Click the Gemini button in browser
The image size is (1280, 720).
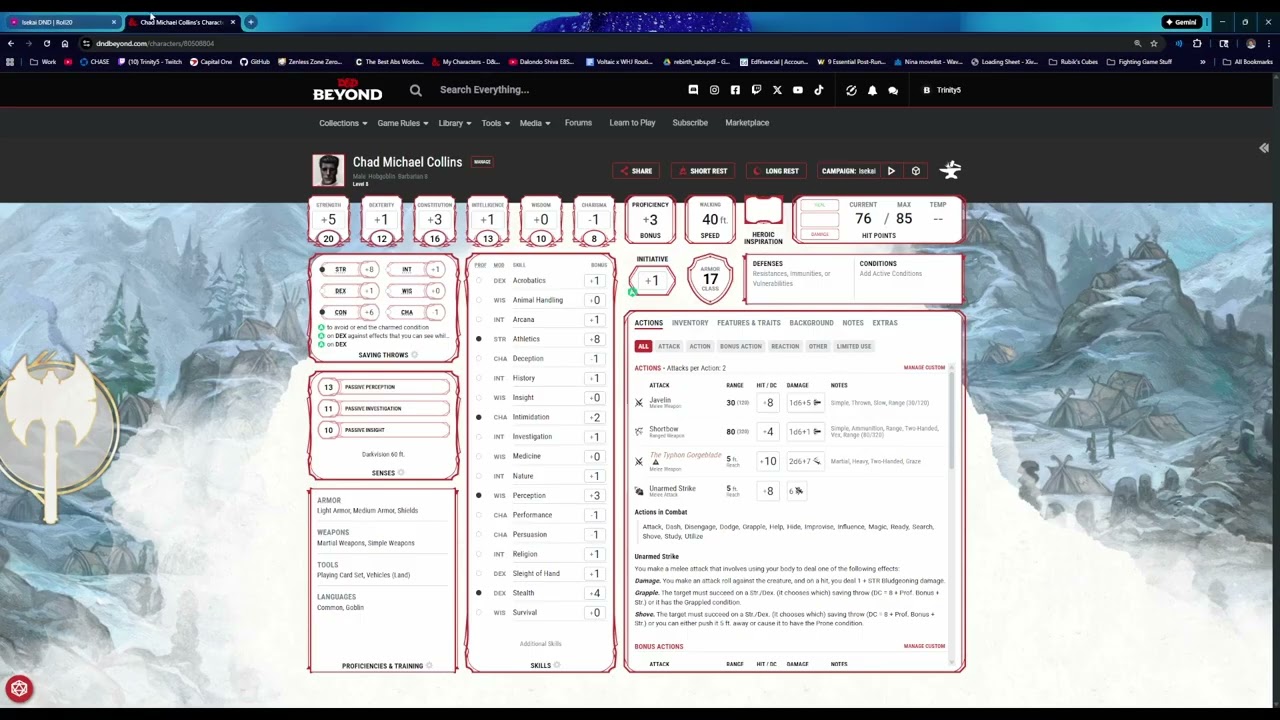click(x=1181, y=22)
